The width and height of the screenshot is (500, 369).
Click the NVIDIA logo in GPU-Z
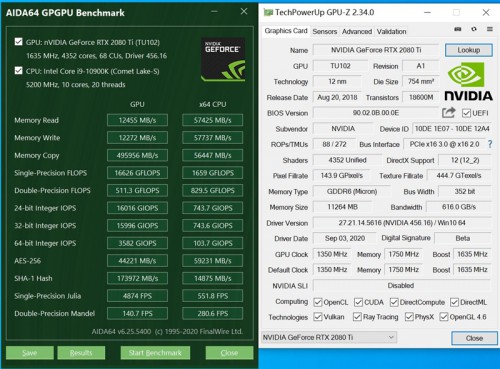click(x=468, y=82)
